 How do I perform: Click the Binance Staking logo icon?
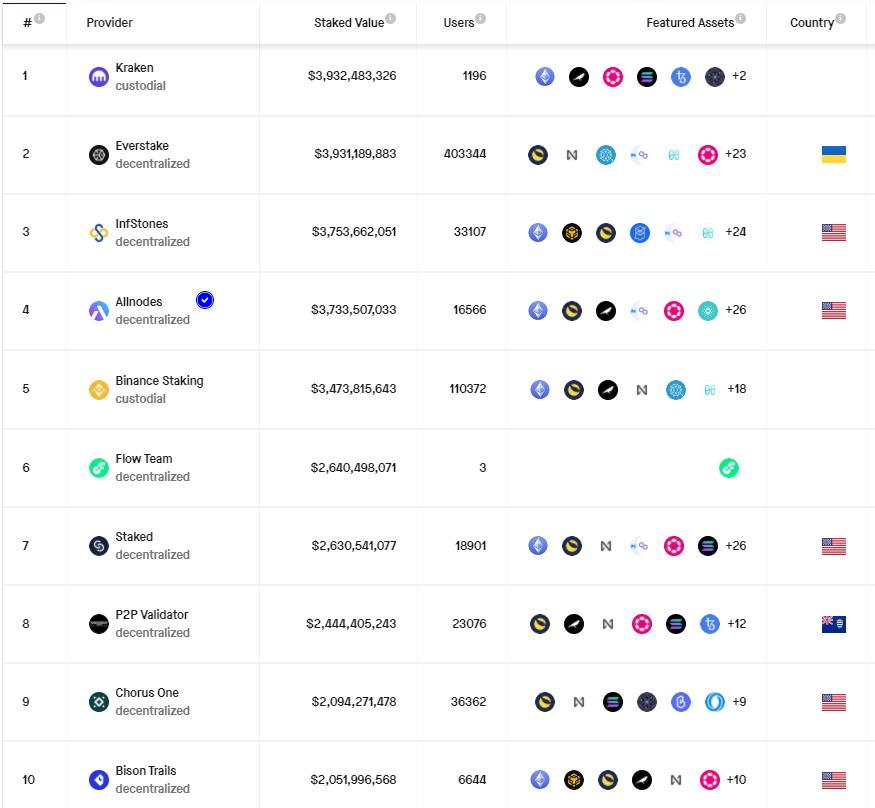click(x=99, y=390)
